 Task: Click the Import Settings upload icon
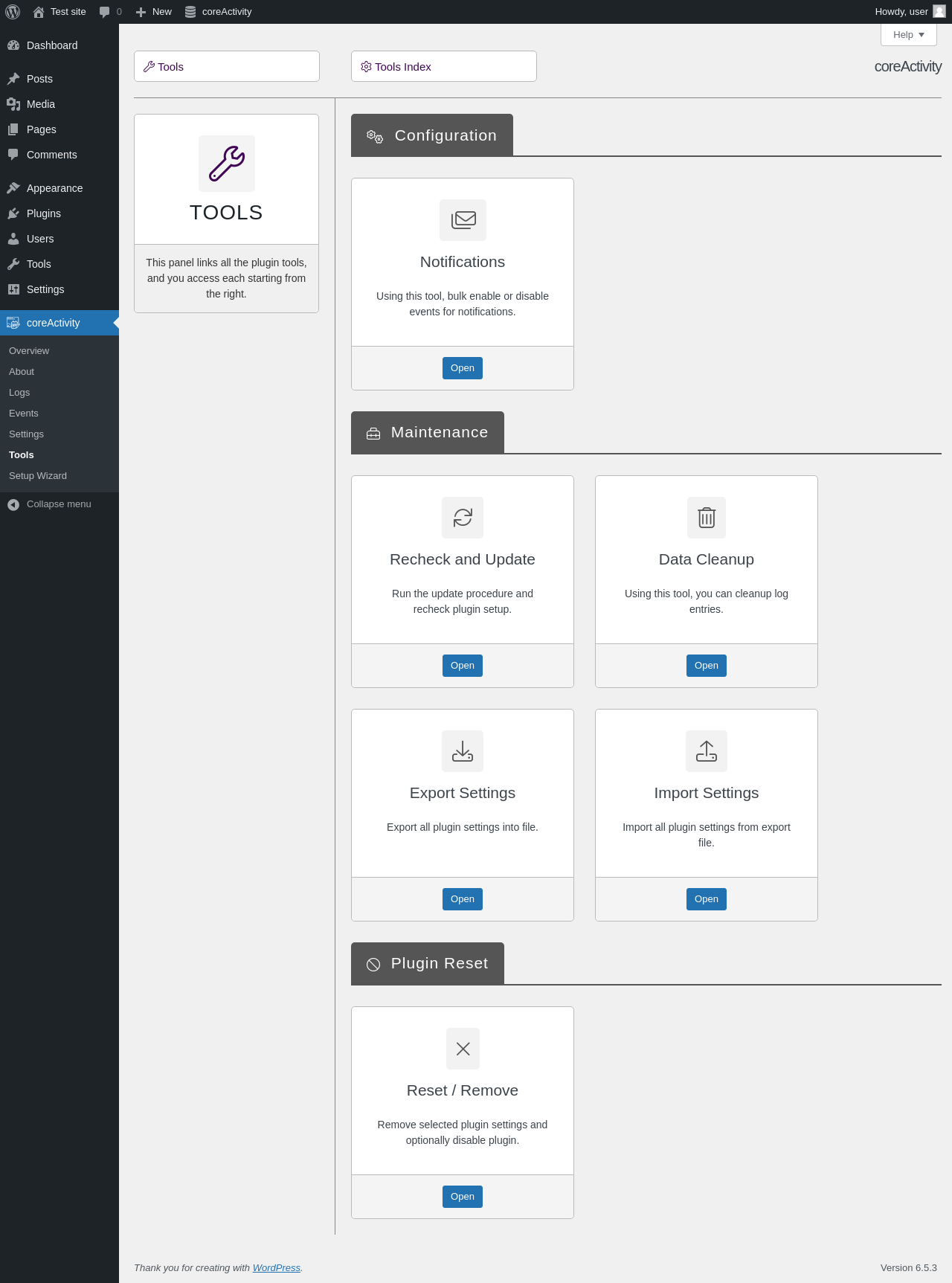click(707, 751)
